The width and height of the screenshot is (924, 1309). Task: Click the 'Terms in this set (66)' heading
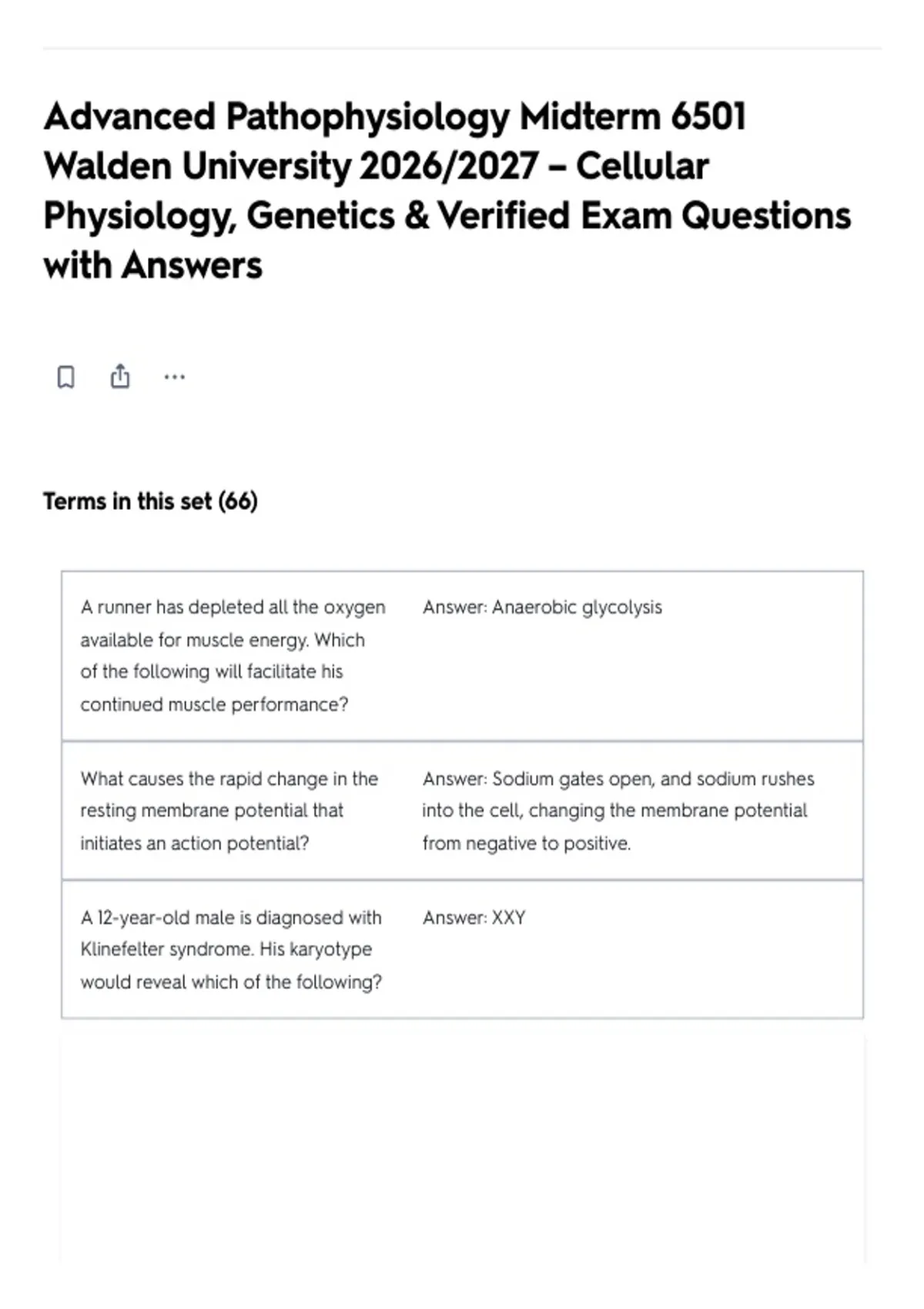(150, 501)
